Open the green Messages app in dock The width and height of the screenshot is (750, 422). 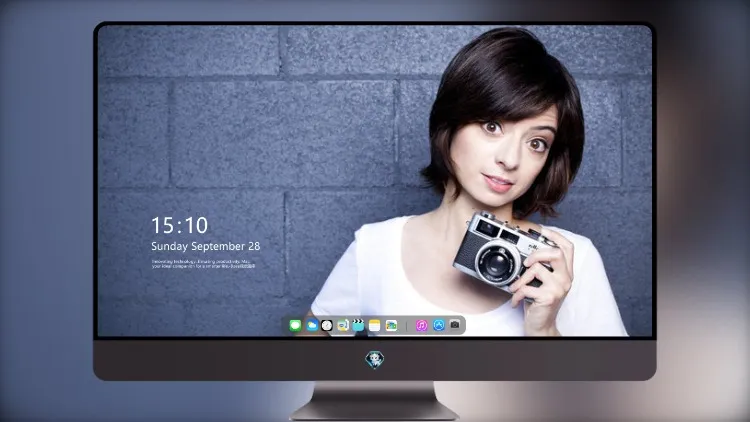295,325
